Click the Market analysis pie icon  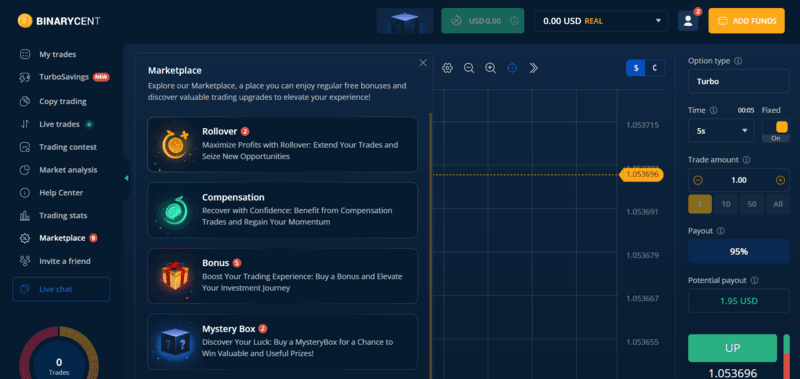coord(24,170)
